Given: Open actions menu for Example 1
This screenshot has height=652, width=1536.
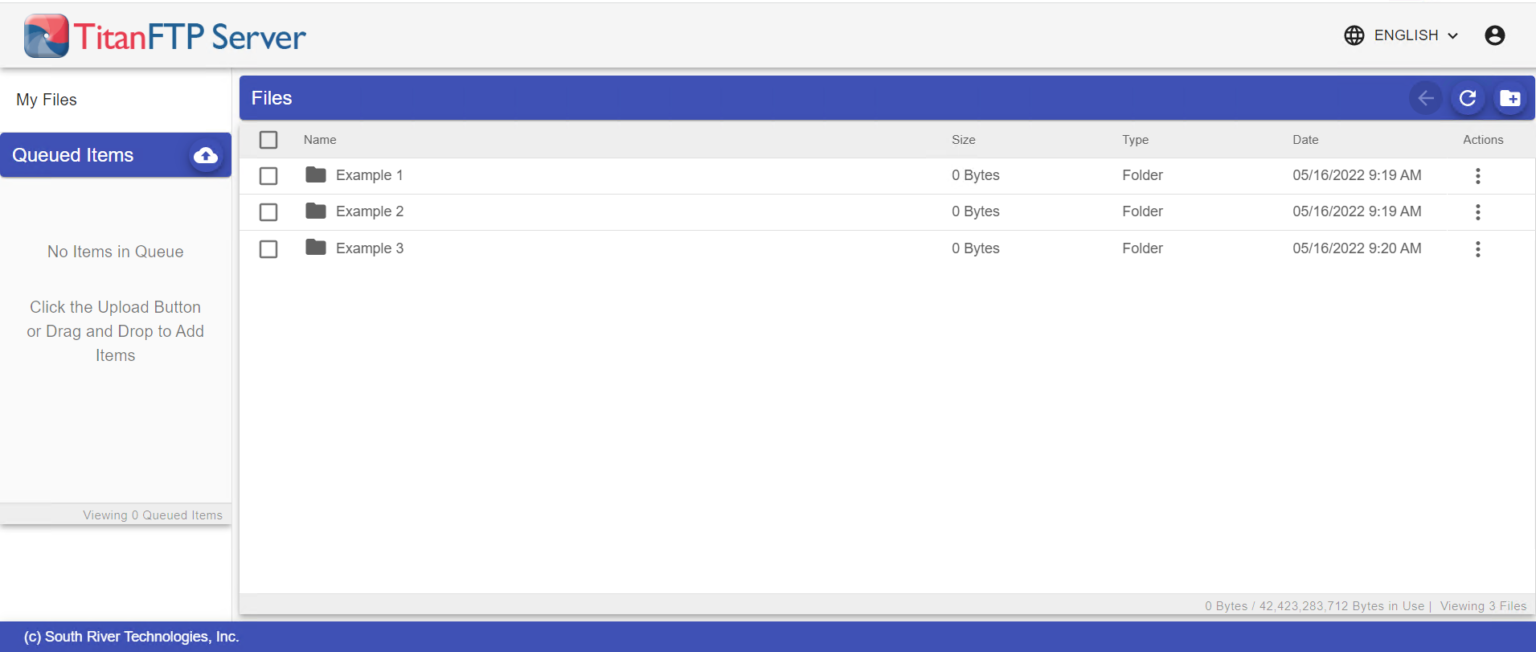Looking at the screenshot, I should pyautogui.click(x=1477, y=176).
